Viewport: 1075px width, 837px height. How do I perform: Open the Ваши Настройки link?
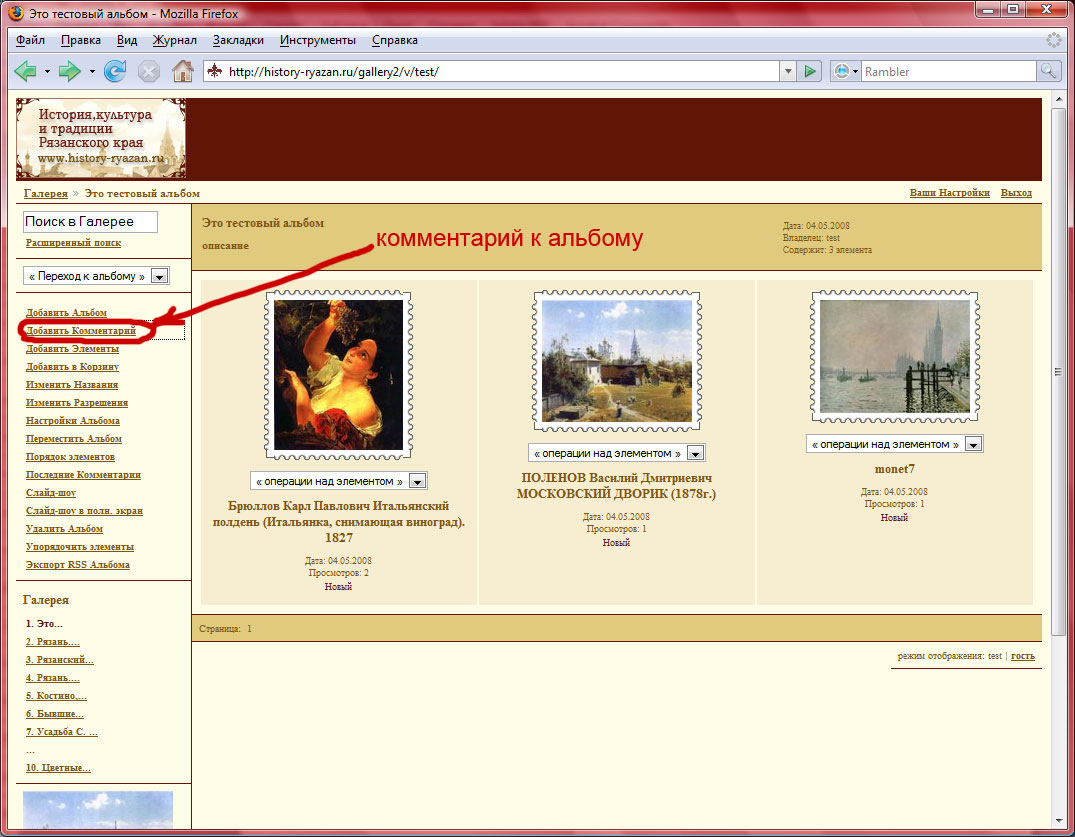pos(950,193)
